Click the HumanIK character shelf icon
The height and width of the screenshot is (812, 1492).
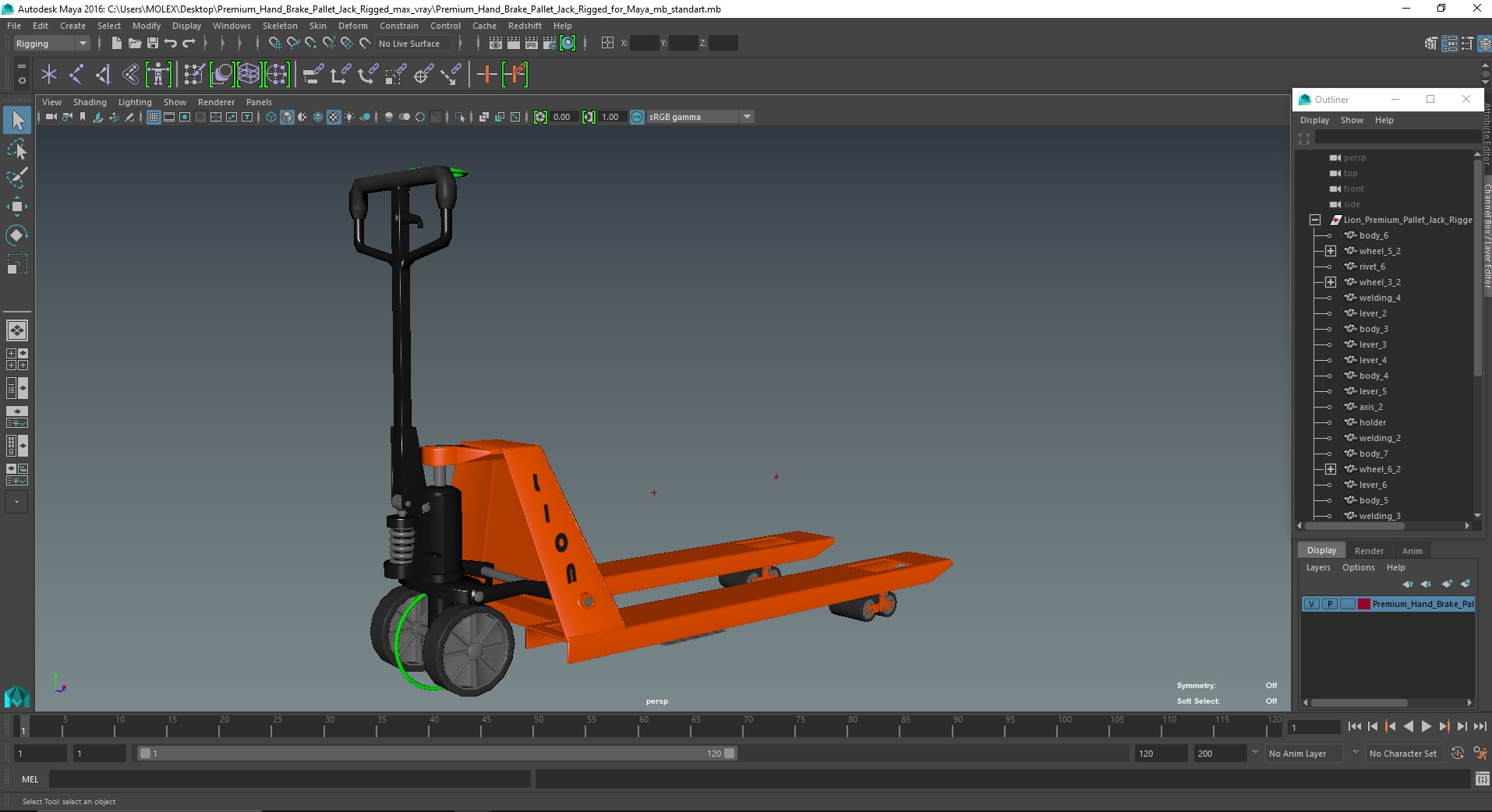(x=158, y=75)
